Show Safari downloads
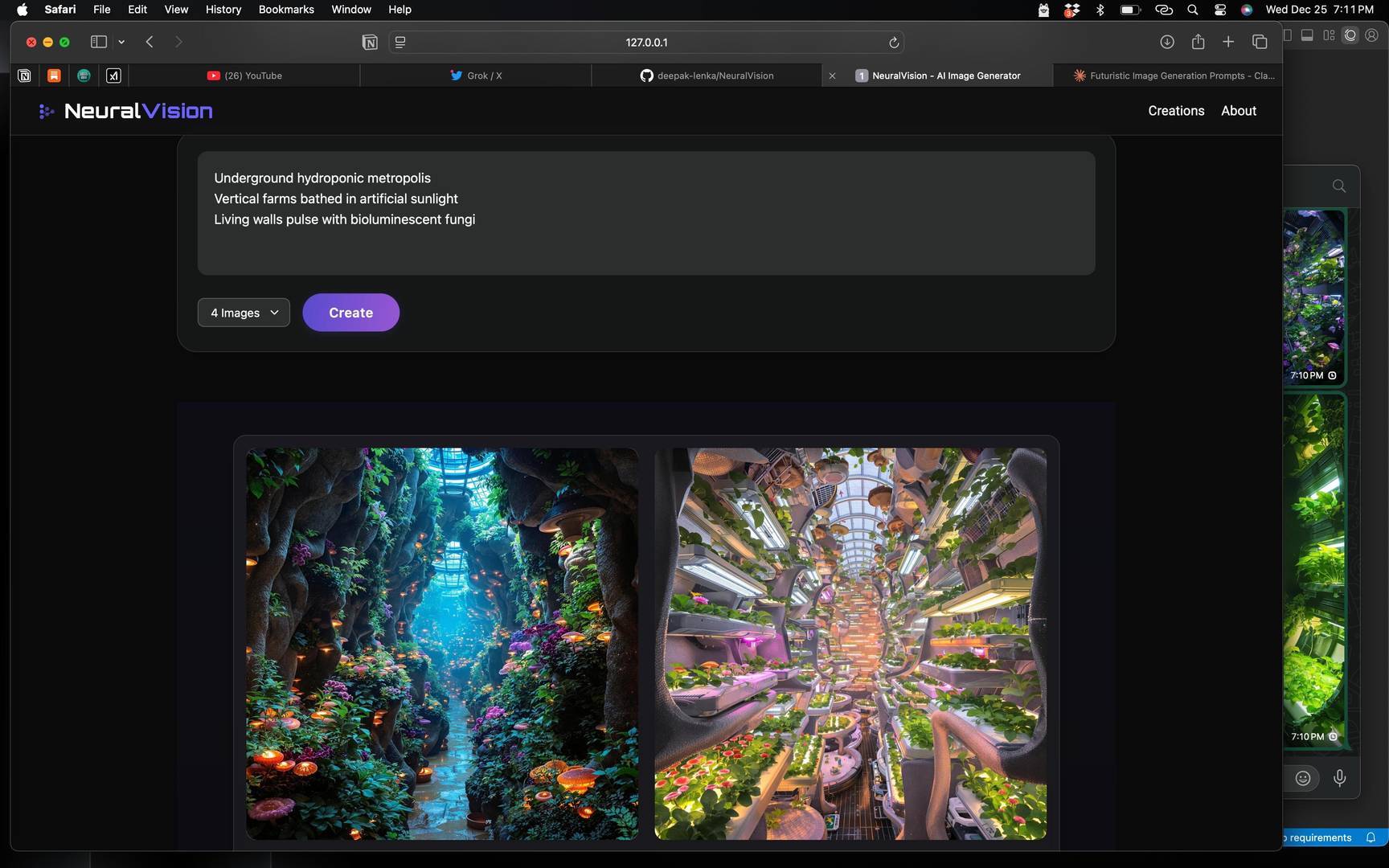 1167,42
